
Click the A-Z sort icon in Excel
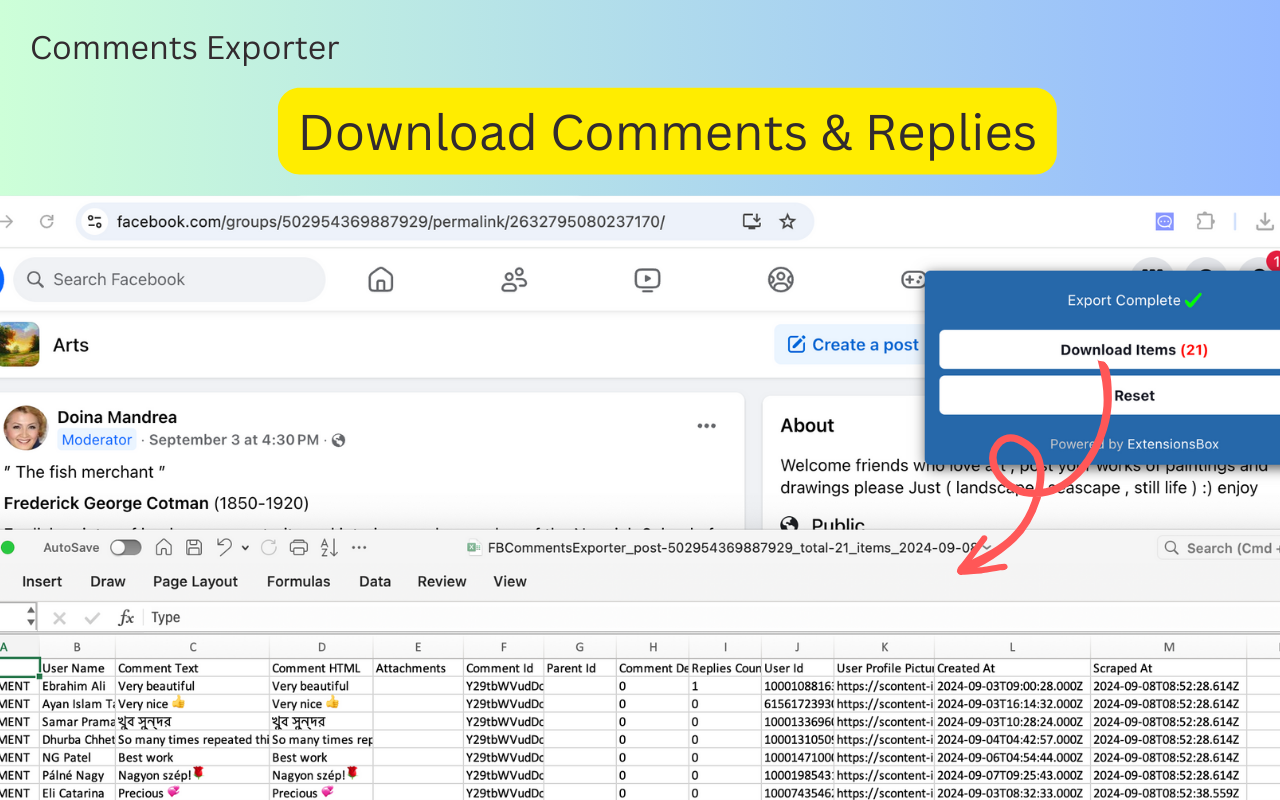(329, 548)
